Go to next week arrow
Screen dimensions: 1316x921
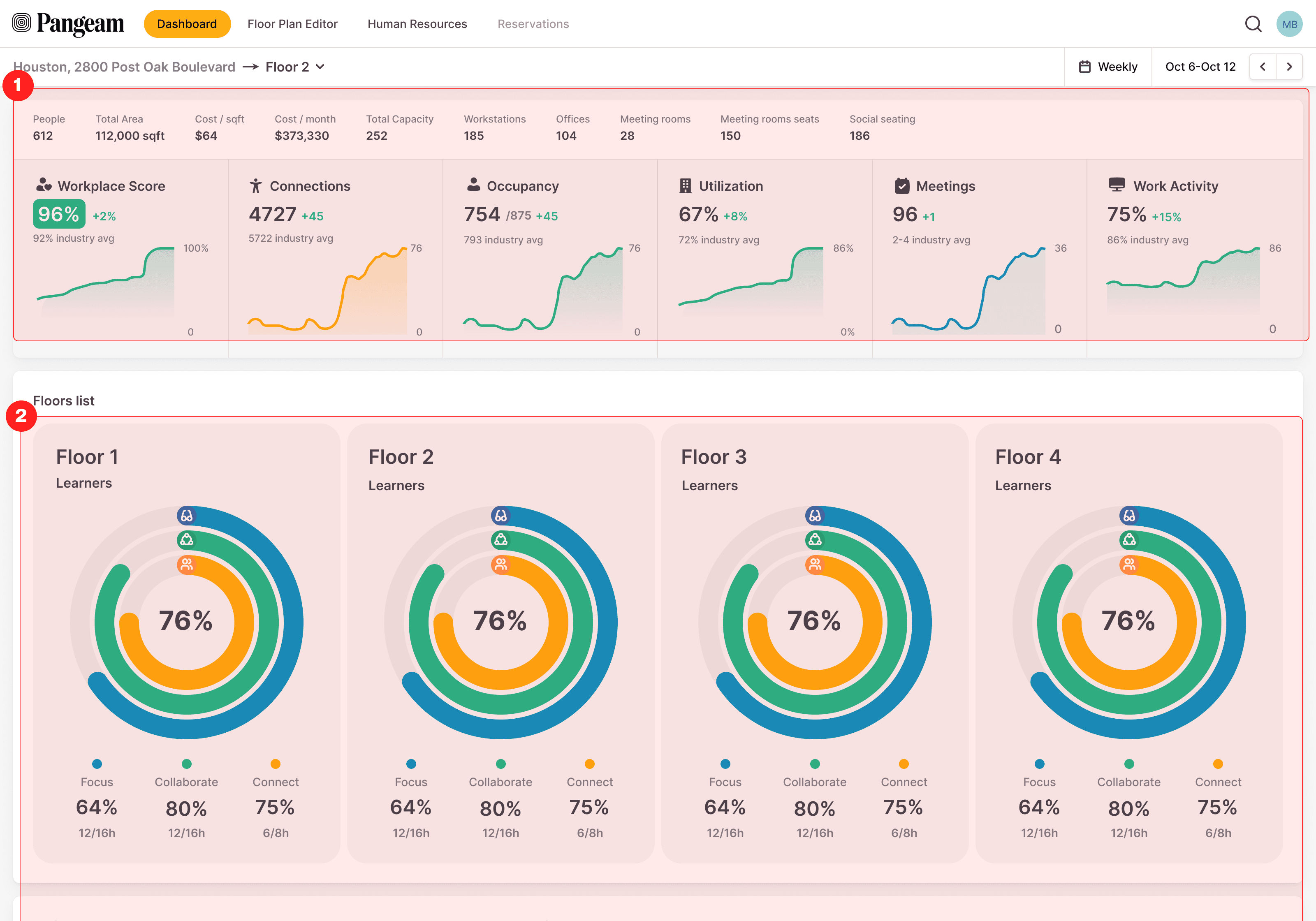click(1290, 67)
